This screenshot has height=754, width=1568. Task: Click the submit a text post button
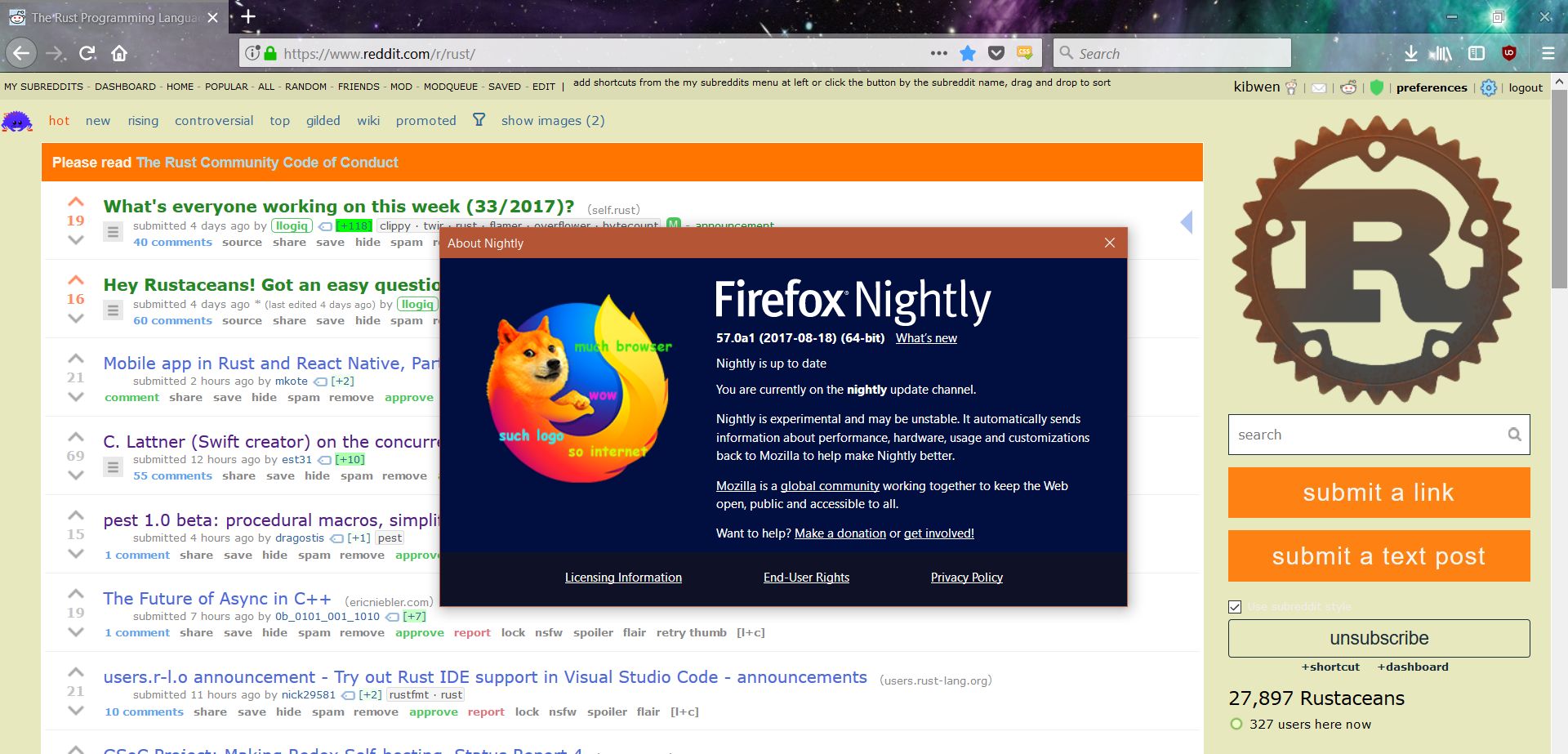[x=1379, y=555]
